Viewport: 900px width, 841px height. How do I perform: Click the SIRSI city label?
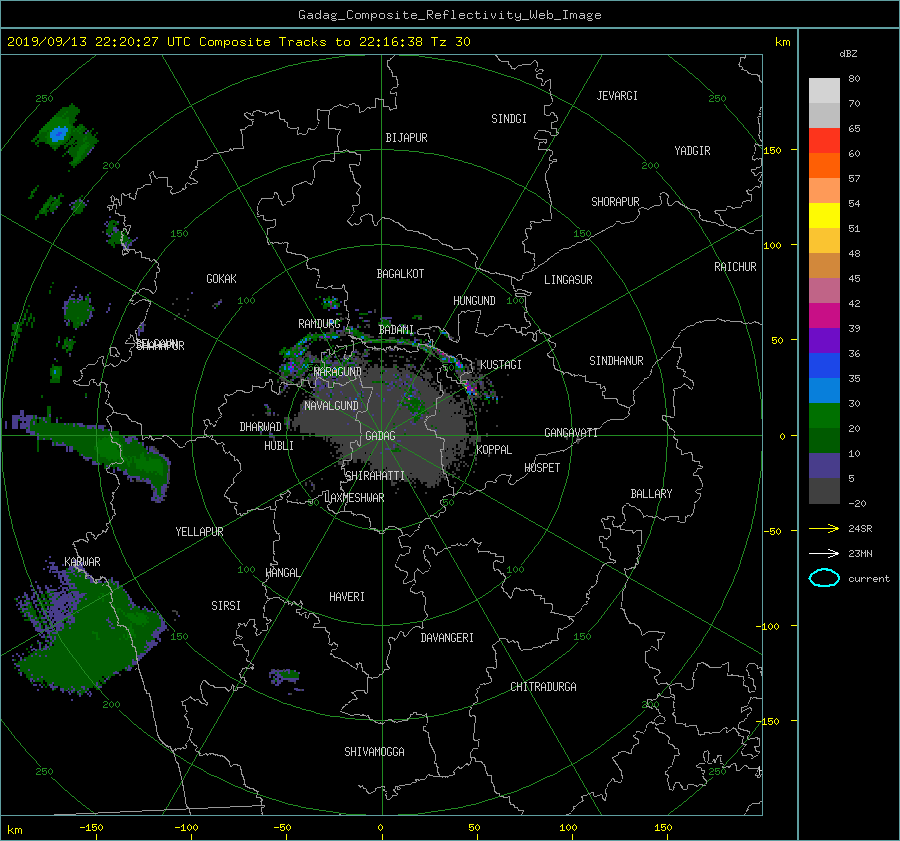[x=226, y=606]
